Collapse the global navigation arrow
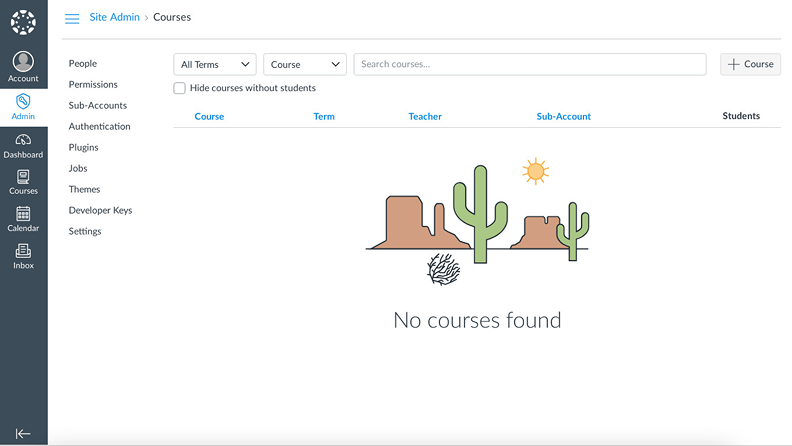792x446 pixels. (x=23, y=433)
